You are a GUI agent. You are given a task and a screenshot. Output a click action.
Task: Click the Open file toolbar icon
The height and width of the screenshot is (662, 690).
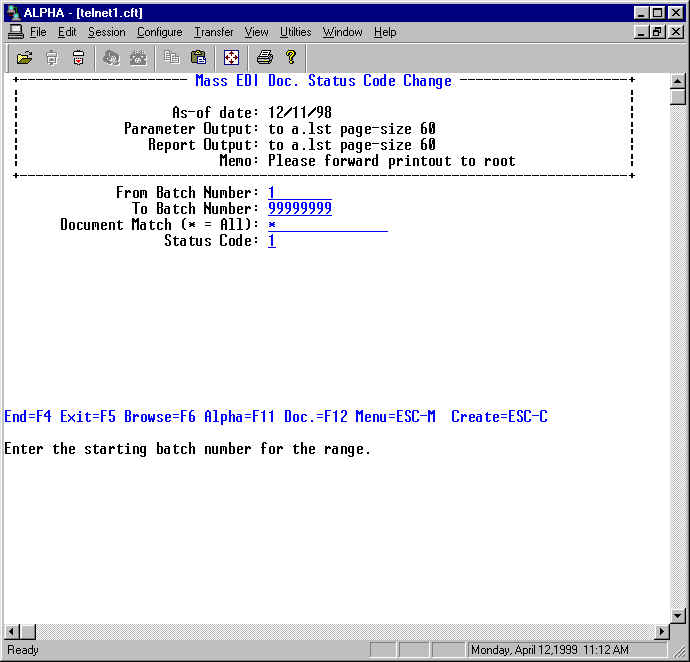point(24,57)
